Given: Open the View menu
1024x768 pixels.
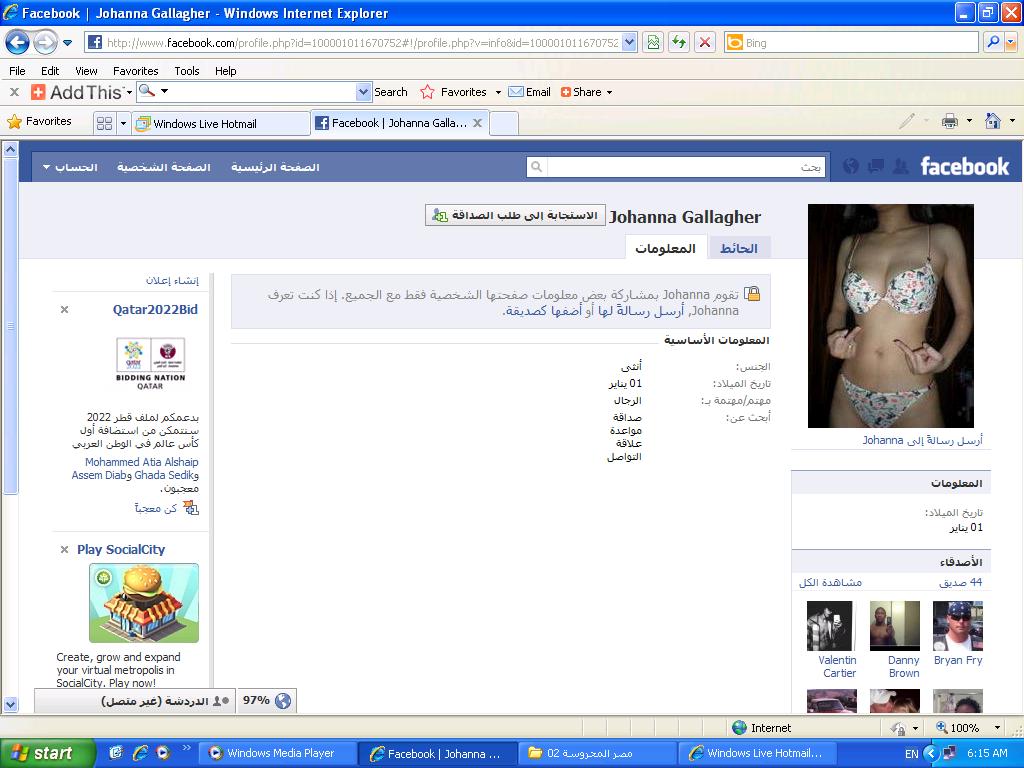Looking at the screenshot, I should tap(86, 71).
